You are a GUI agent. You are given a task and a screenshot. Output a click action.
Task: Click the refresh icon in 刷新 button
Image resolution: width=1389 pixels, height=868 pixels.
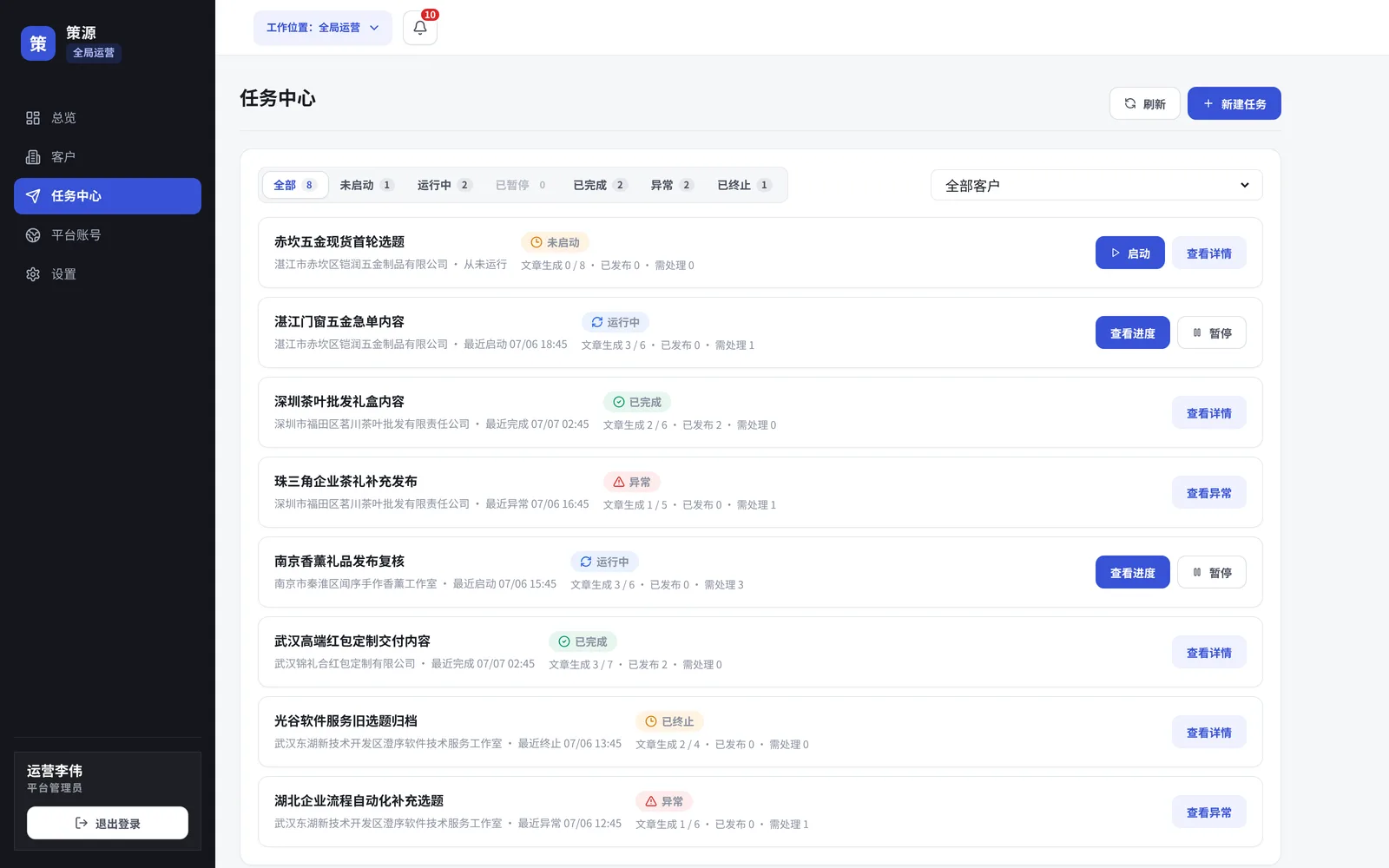[1130, 103]
